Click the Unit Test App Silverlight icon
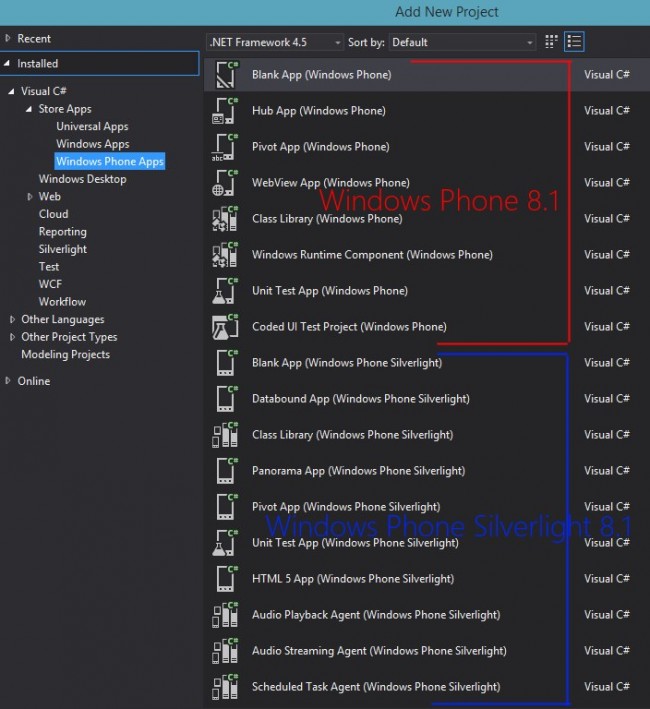This screenshot has width=650, height=709. tap(226, 543)
